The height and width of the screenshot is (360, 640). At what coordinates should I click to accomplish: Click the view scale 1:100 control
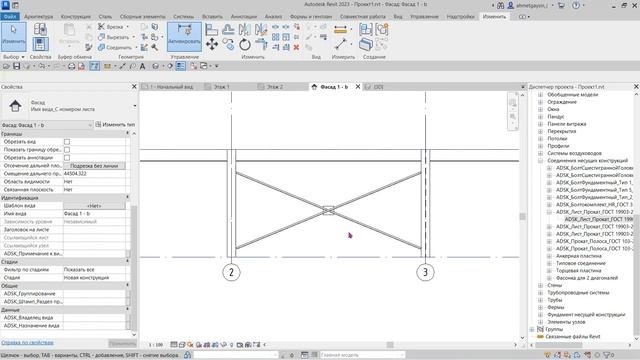[156, 345]
